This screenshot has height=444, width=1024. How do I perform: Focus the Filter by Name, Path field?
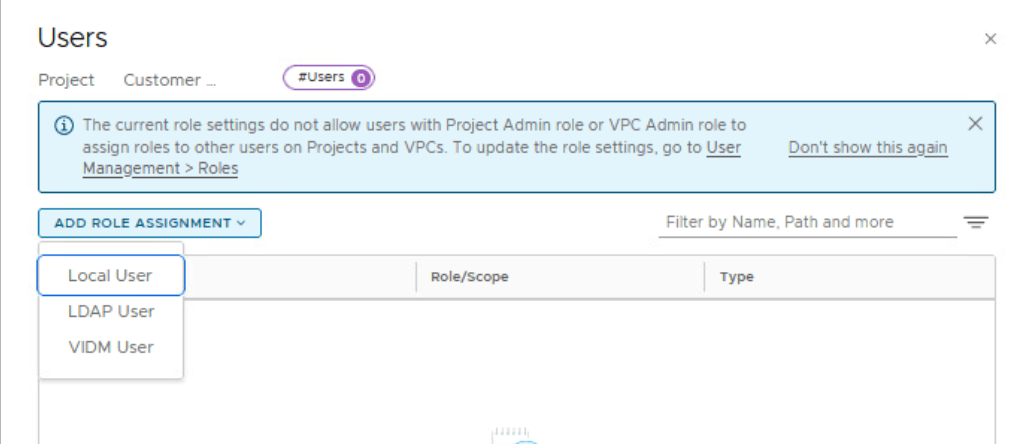tap(806, 222)
